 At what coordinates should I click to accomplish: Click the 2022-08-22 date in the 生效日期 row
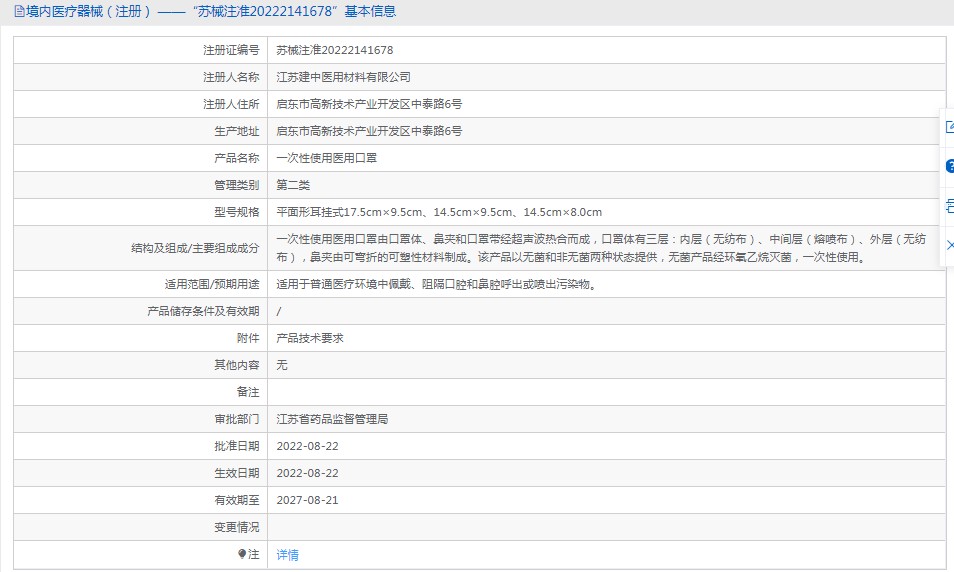pyautogui.click(x=307, y=473)
